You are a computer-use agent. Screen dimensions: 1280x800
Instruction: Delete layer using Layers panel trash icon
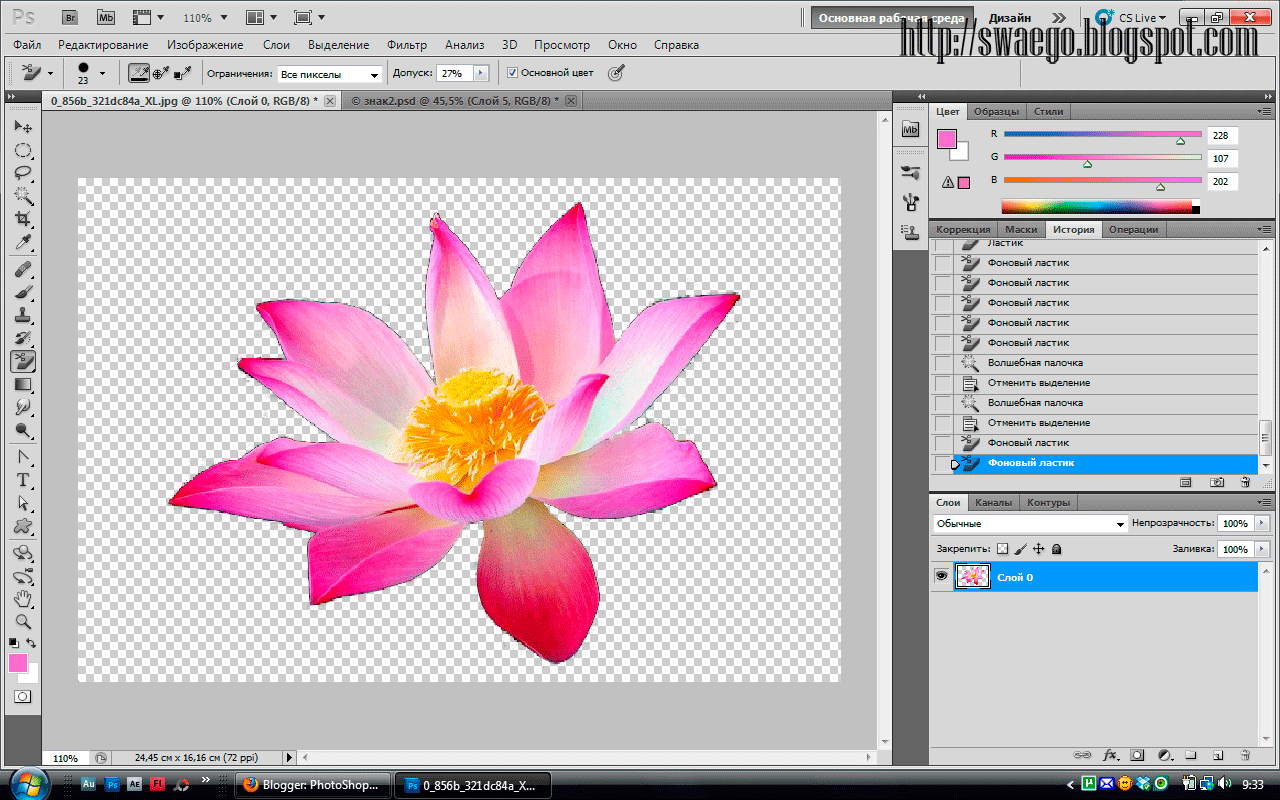click(x=1245, y=755)
